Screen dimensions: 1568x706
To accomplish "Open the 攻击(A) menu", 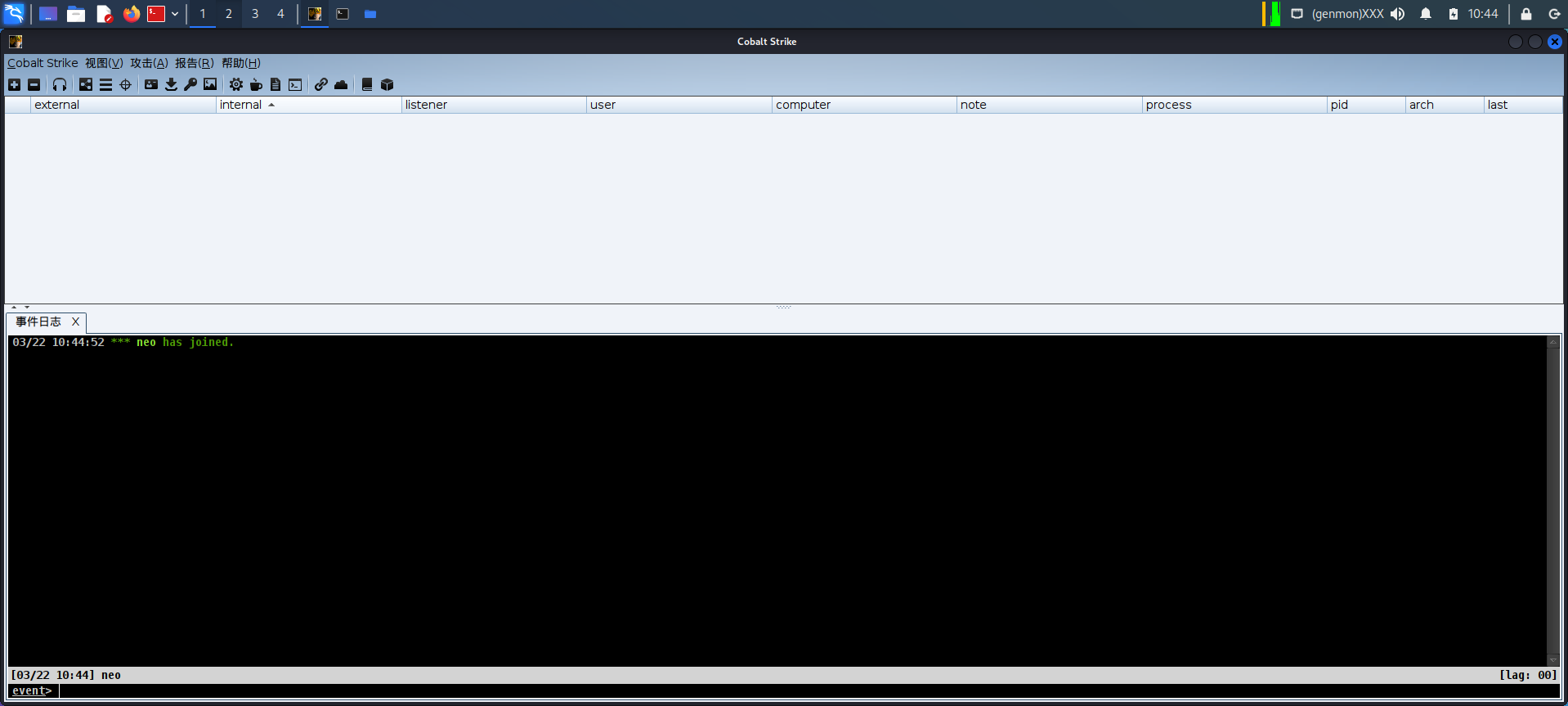I will [149, 63].
